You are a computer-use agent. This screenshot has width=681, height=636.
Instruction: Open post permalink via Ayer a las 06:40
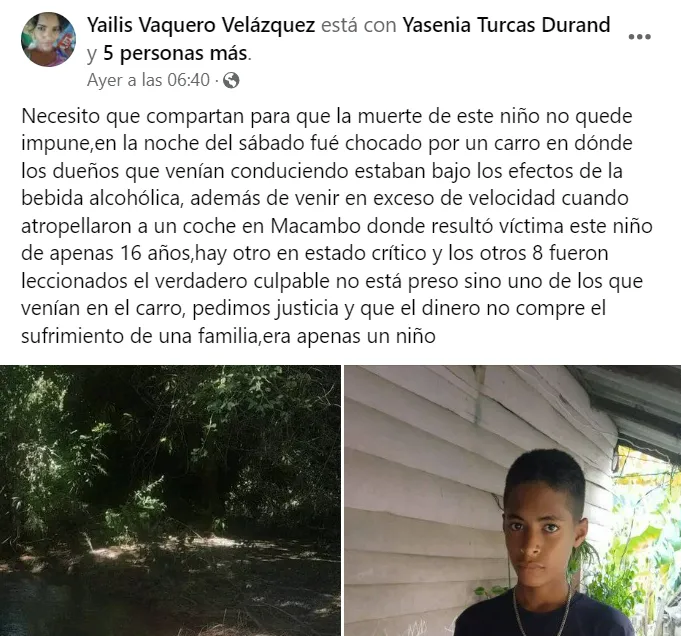(148, 80)
